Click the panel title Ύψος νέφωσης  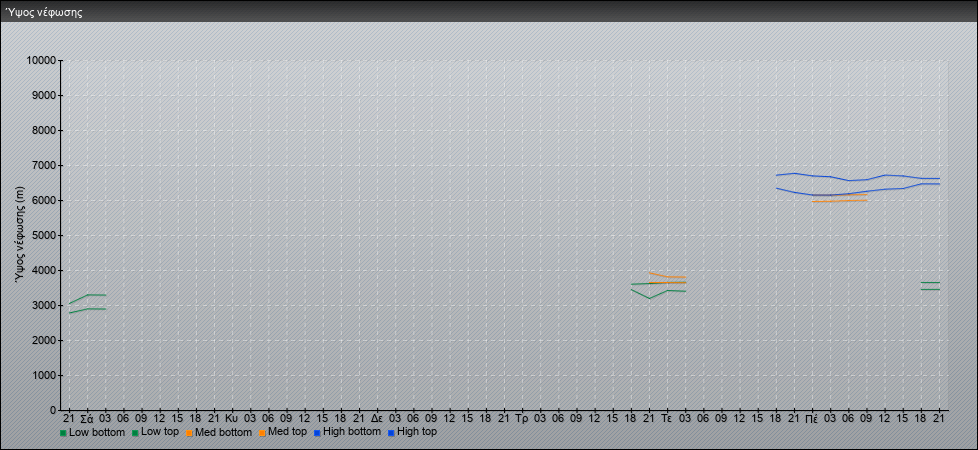click(44, 12)
